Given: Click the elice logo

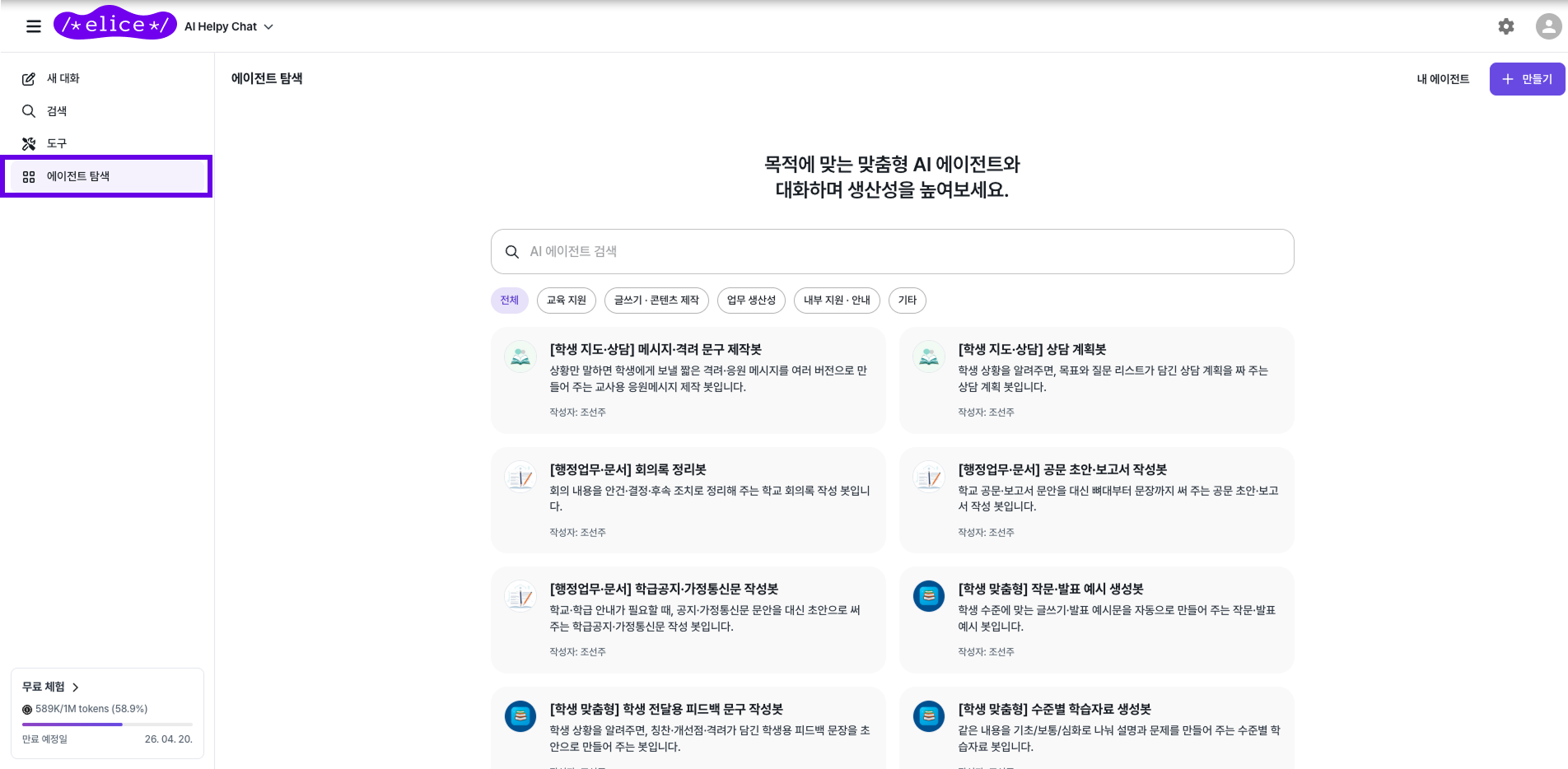Looking at the screenshot, I should click(x=115, y=24).
